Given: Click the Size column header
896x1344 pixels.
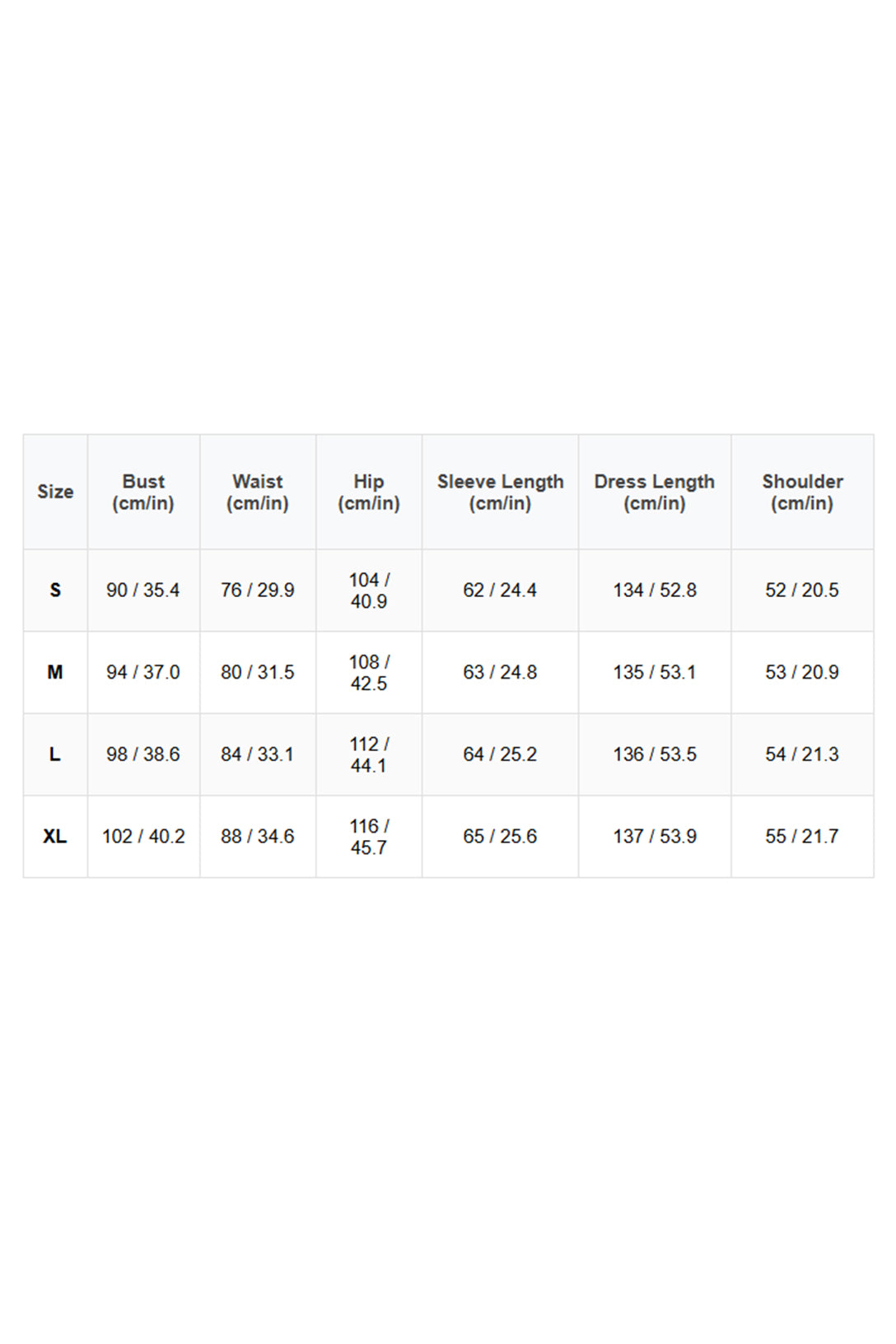Looking at the screenshot, I should coord(55,492).
